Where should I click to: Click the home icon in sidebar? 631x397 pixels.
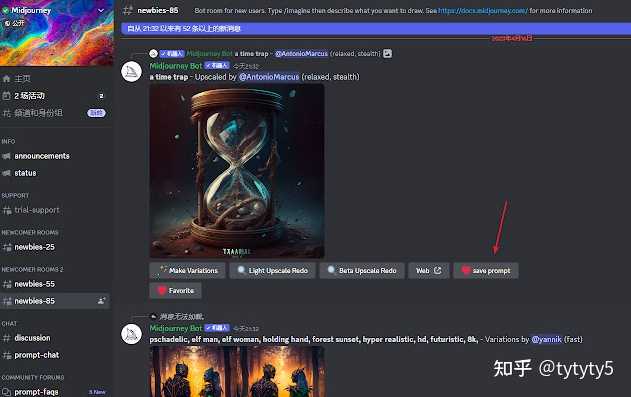pos(6,79)
